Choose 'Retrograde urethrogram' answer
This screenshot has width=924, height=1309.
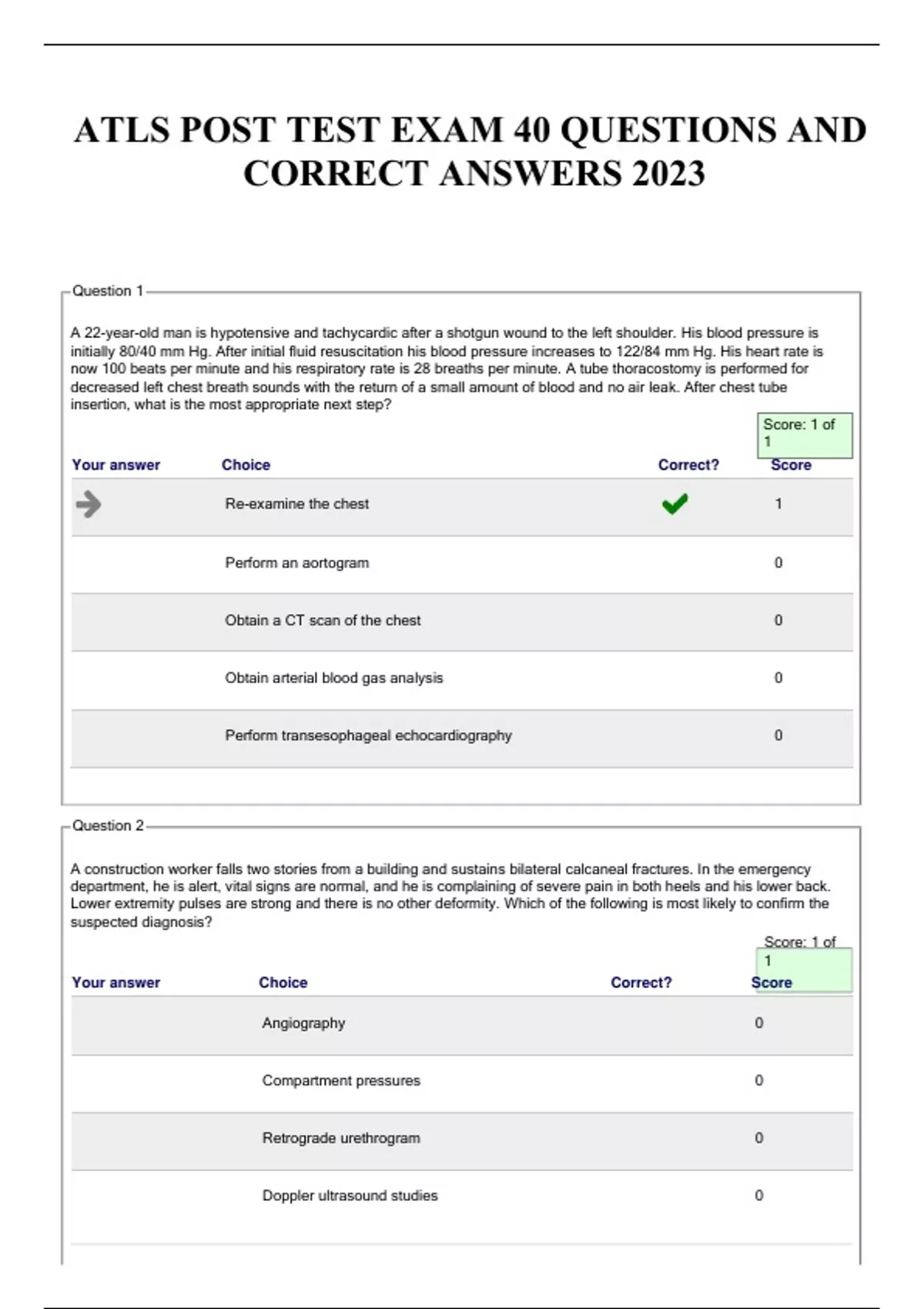(341, 1138)
